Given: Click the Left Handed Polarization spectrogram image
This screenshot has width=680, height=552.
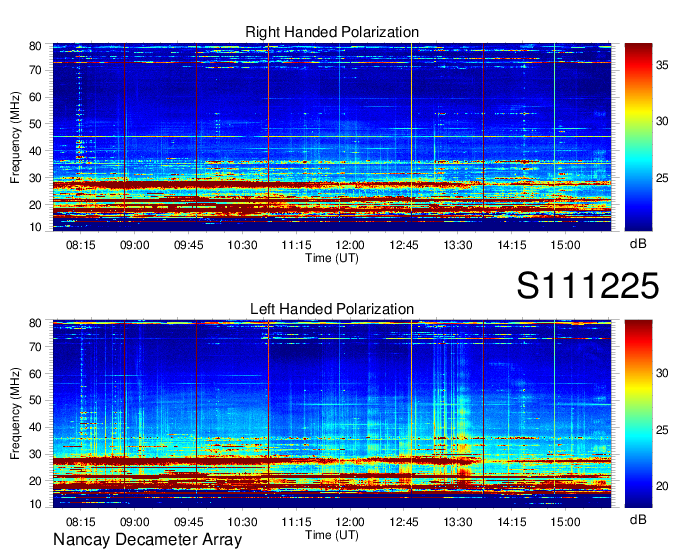Looking at the screenshot, I should (x=332, y=414).
